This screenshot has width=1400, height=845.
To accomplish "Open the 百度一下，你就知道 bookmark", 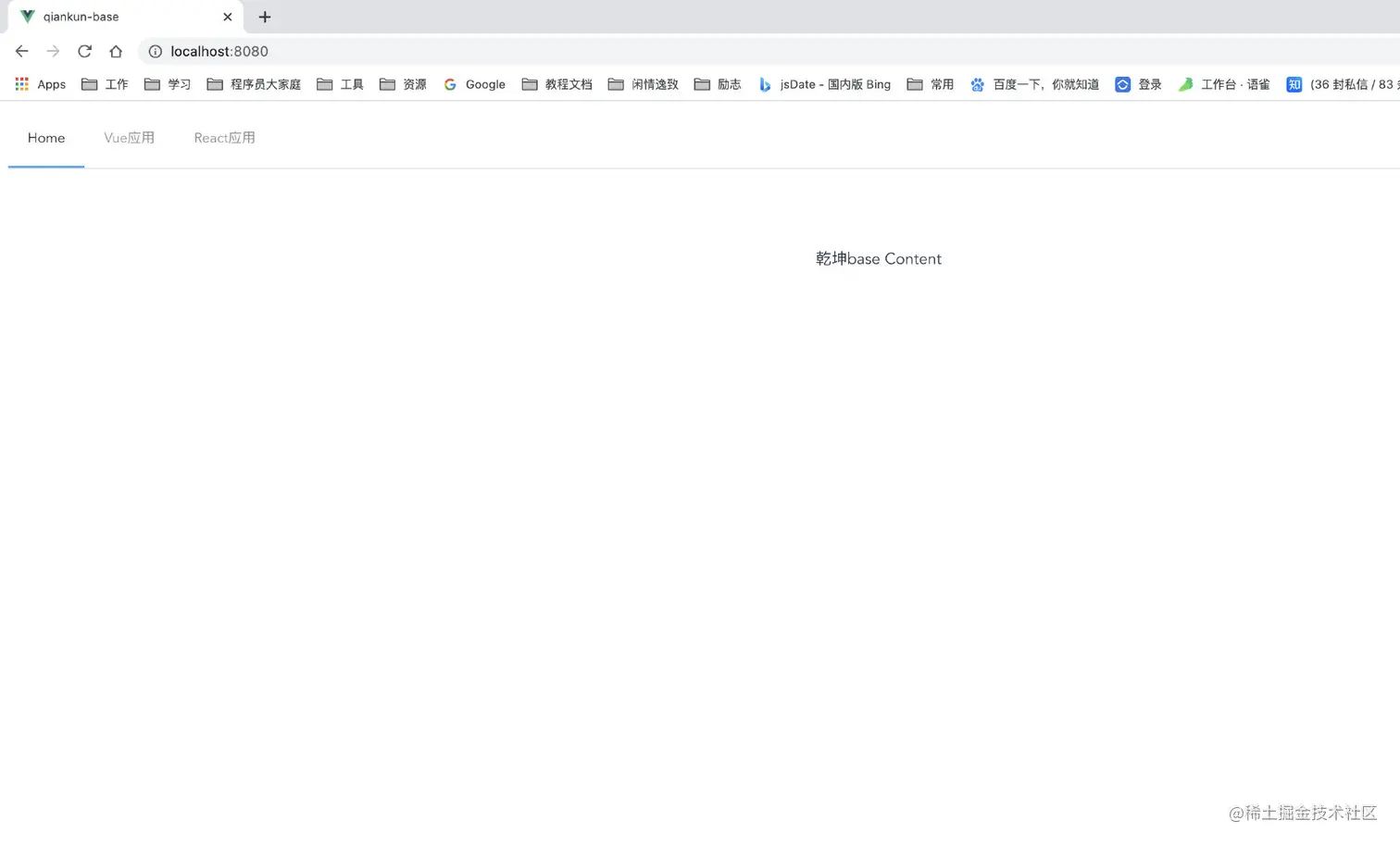I will click(x=1034, y=84).
